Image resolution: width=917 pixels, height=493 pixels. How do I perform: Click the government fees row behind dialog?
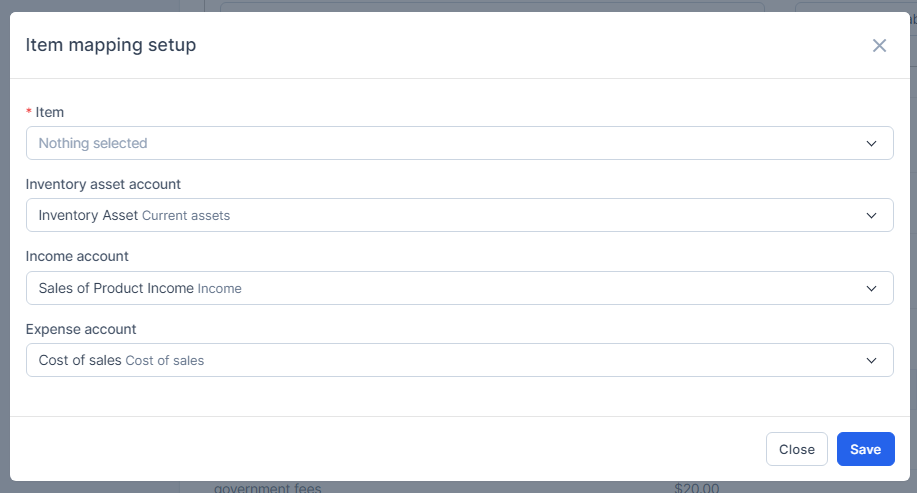pos(267,488)
